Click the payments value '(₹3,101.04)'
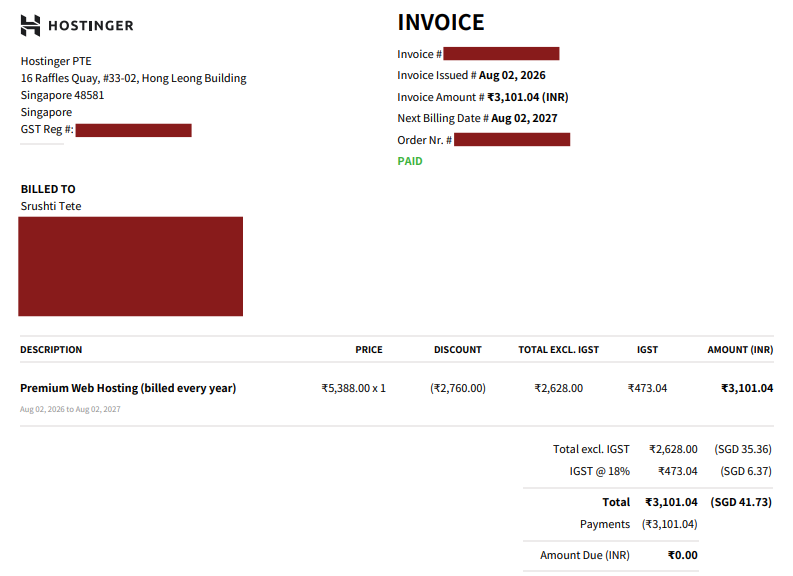This screenshot has height=576, width=793. coord(670,524)
